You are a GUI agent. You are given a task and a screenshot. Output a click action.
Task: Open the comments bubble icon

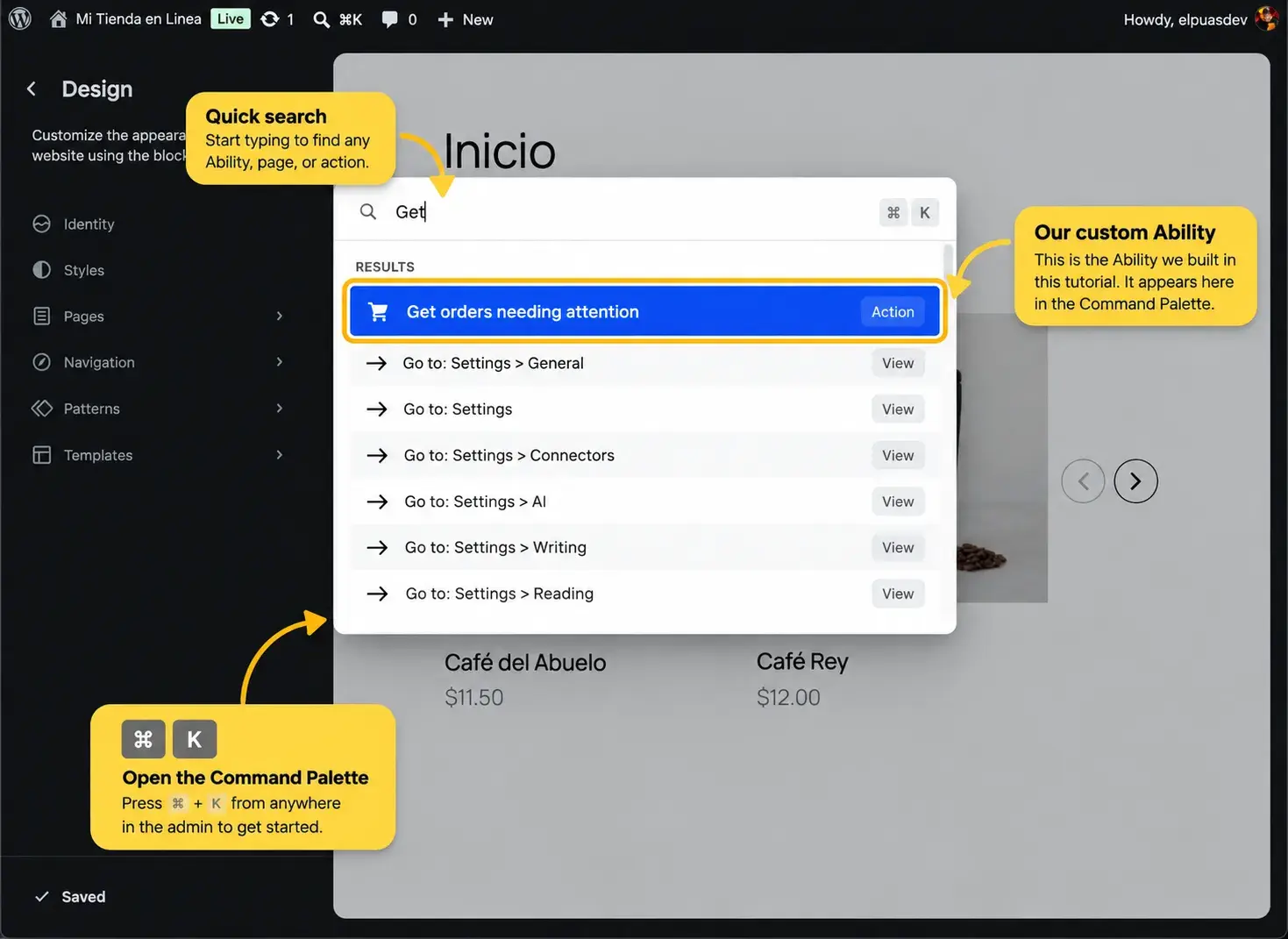(x=389, y=19)
